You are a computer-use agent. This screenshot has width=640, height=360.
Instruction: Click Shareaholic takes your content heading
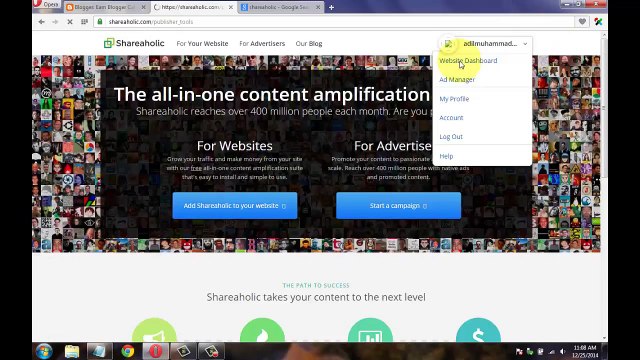point(316,297)
